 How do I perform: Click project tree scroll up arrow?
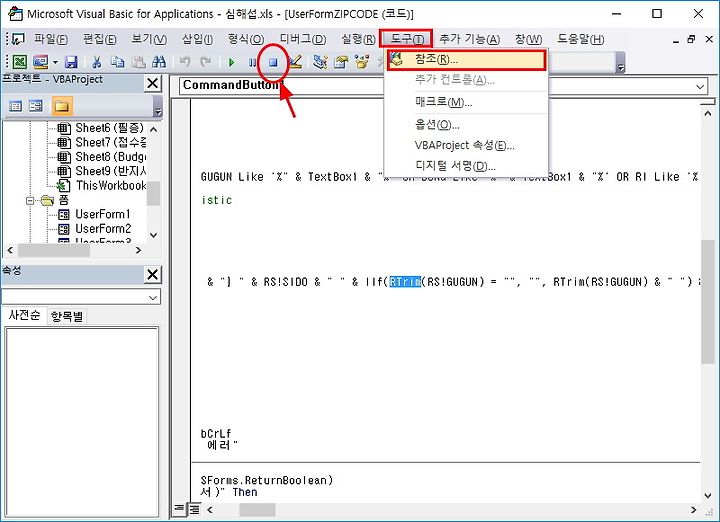point(154,129)
